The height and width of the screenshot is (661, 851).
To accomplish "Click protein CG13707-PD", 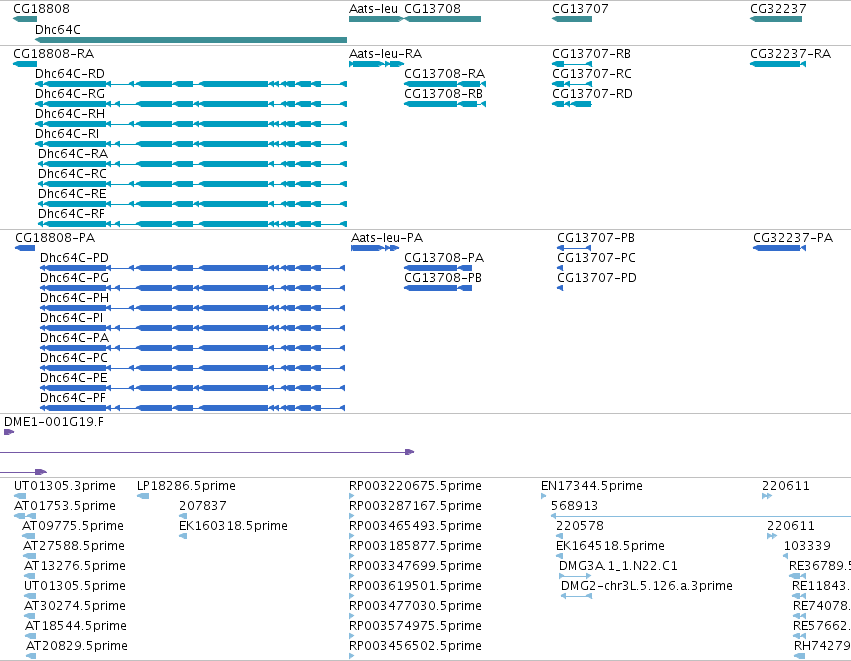I will [597, 278].
